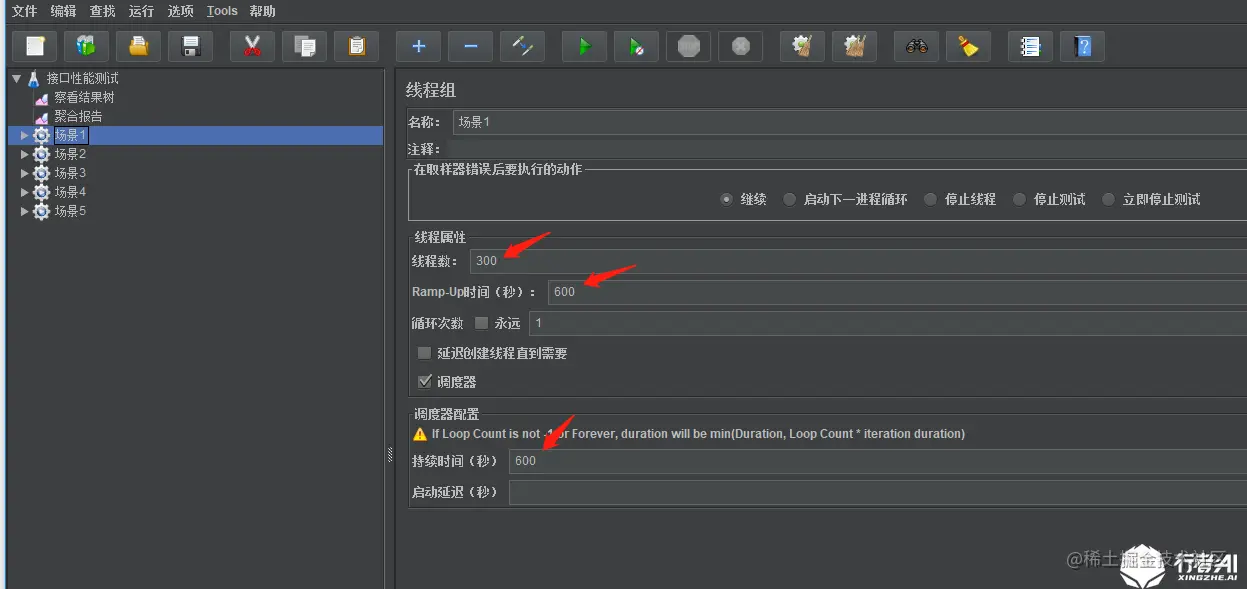Open the Function Helper dialog icon
1247x589 pixels.
(x=1030, y=46)
